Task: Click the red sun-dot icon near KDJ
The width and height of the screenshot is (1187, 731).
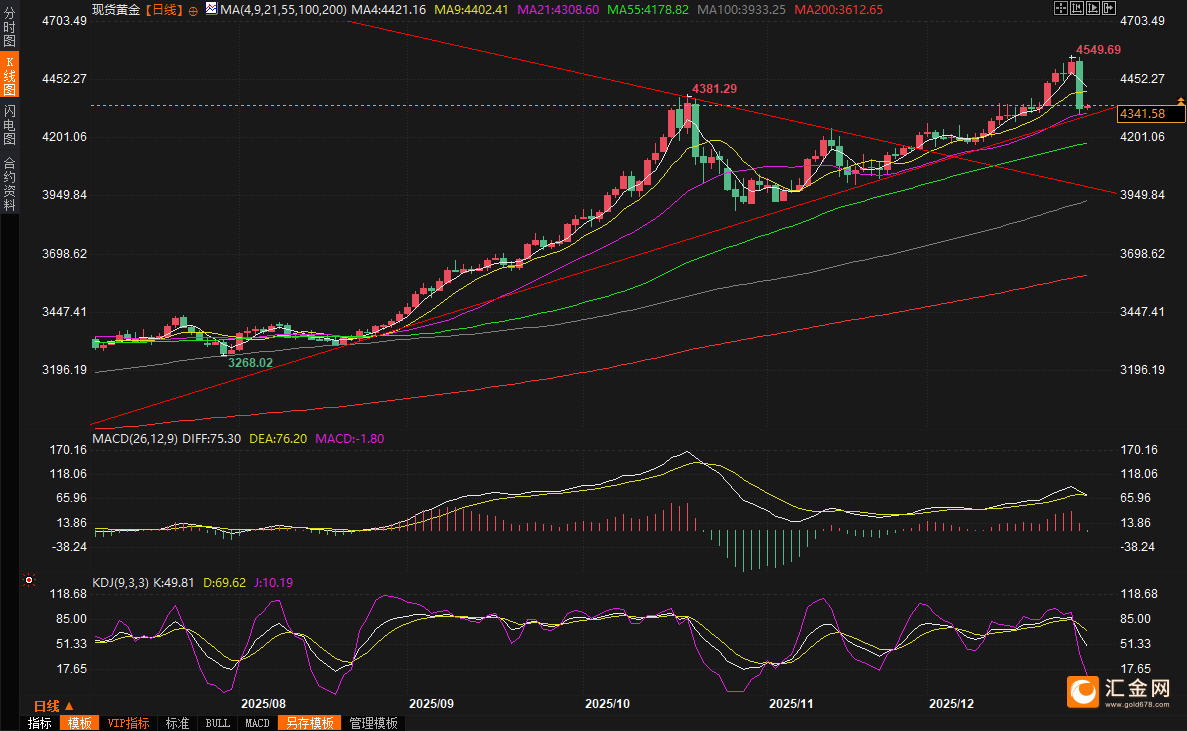Action: point(29,580)
